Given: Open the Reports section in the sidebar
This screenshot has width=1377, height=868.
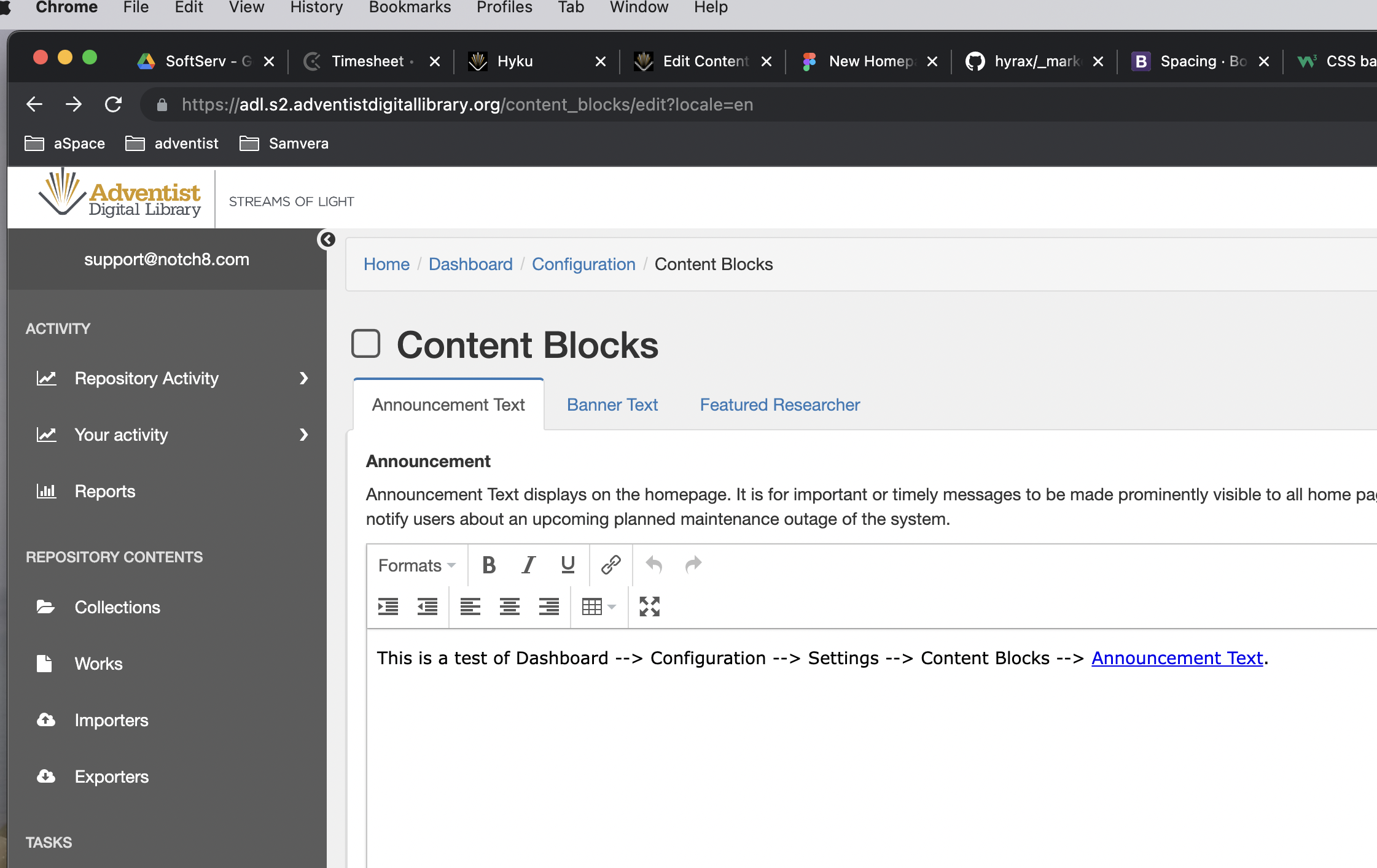Looking at the screenshot, I should pyautogui.click(x=104, y=490).
